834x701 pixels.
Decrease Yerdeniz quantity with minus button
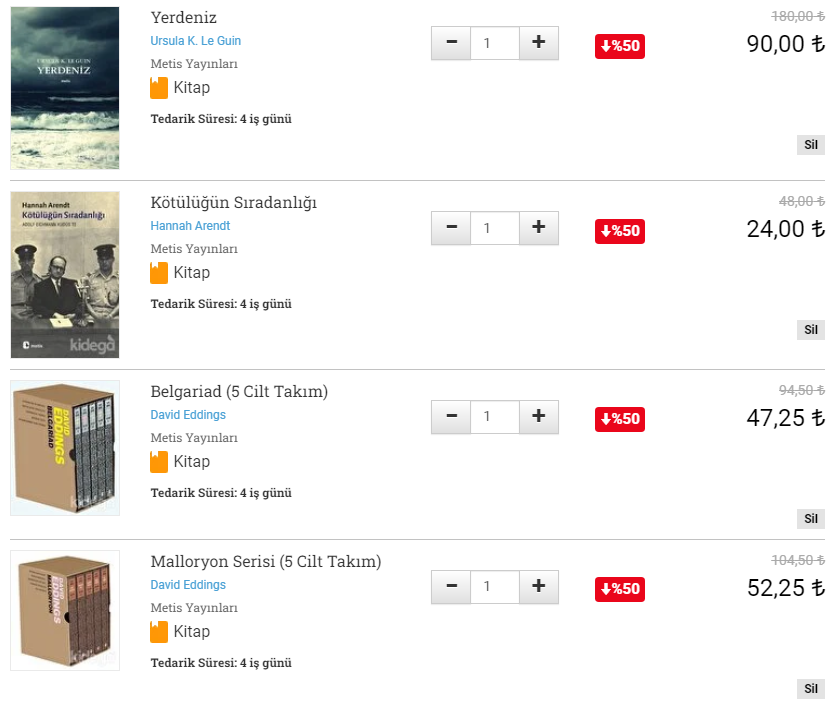coord(451,43)
